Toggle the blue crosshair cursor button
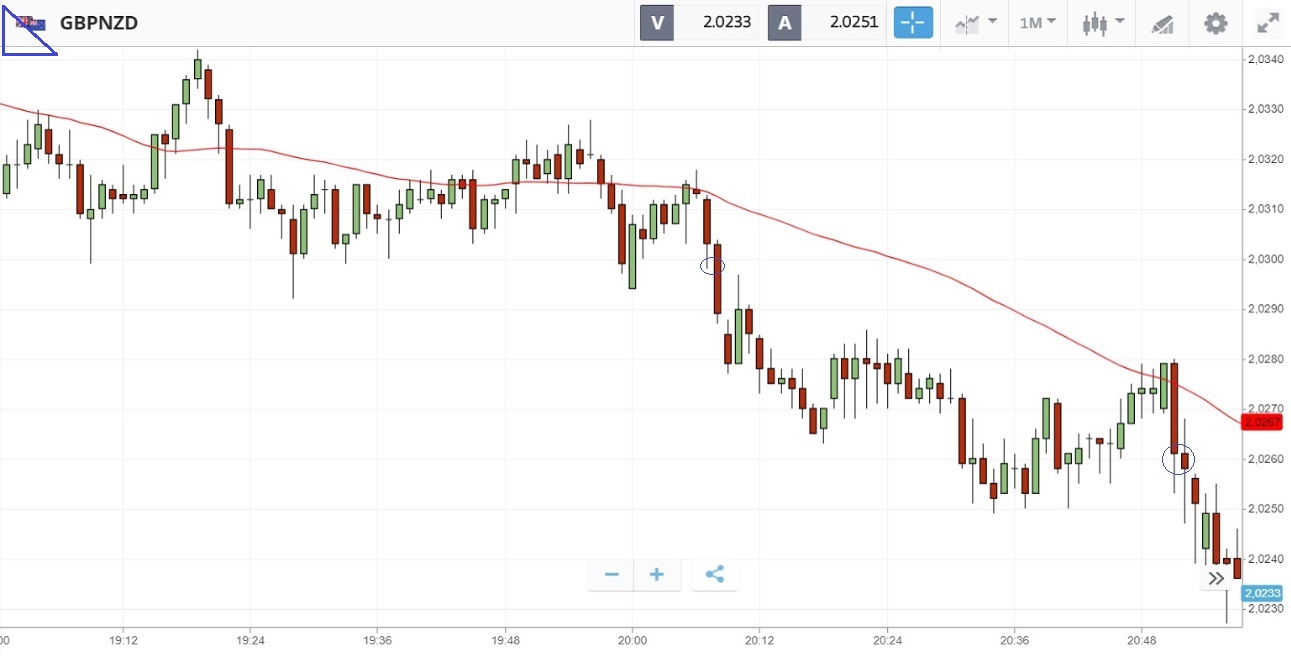Viewport: 1291px width, 656px height. (913, 22)
